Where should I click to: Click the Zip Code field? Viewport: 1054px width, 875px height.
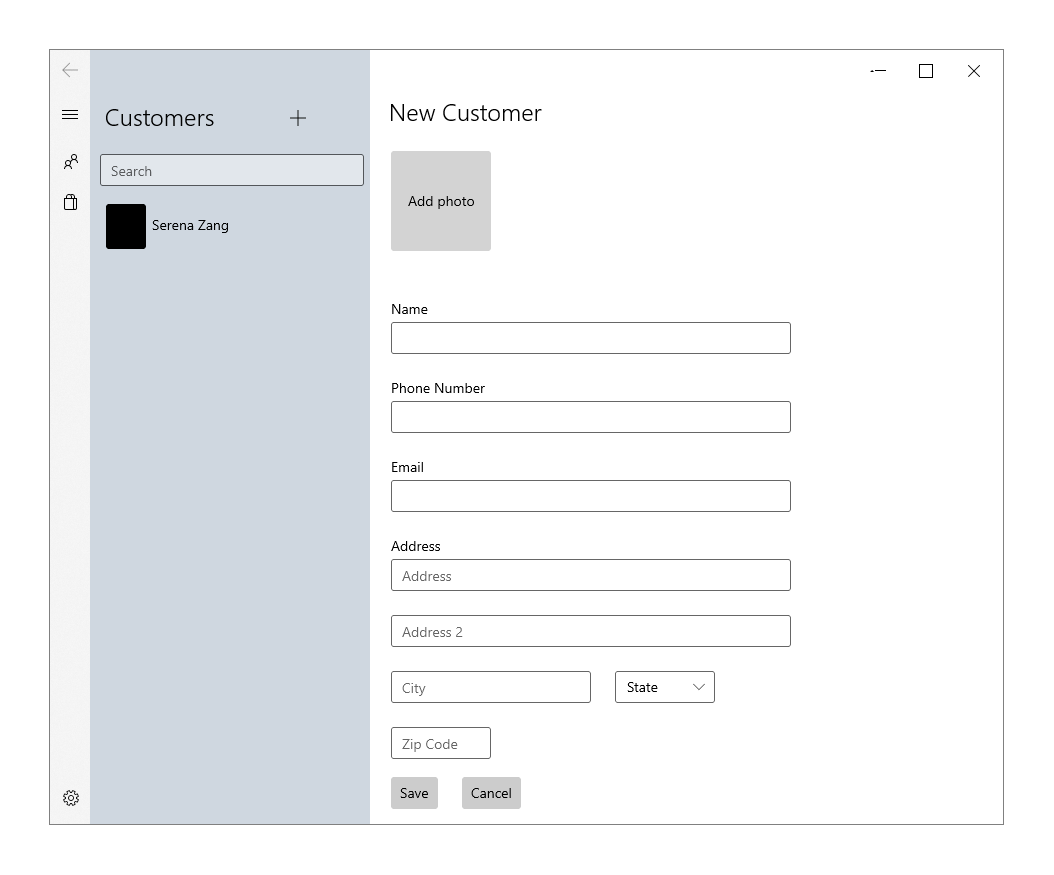pyautogui.click(x=440, y=743)
